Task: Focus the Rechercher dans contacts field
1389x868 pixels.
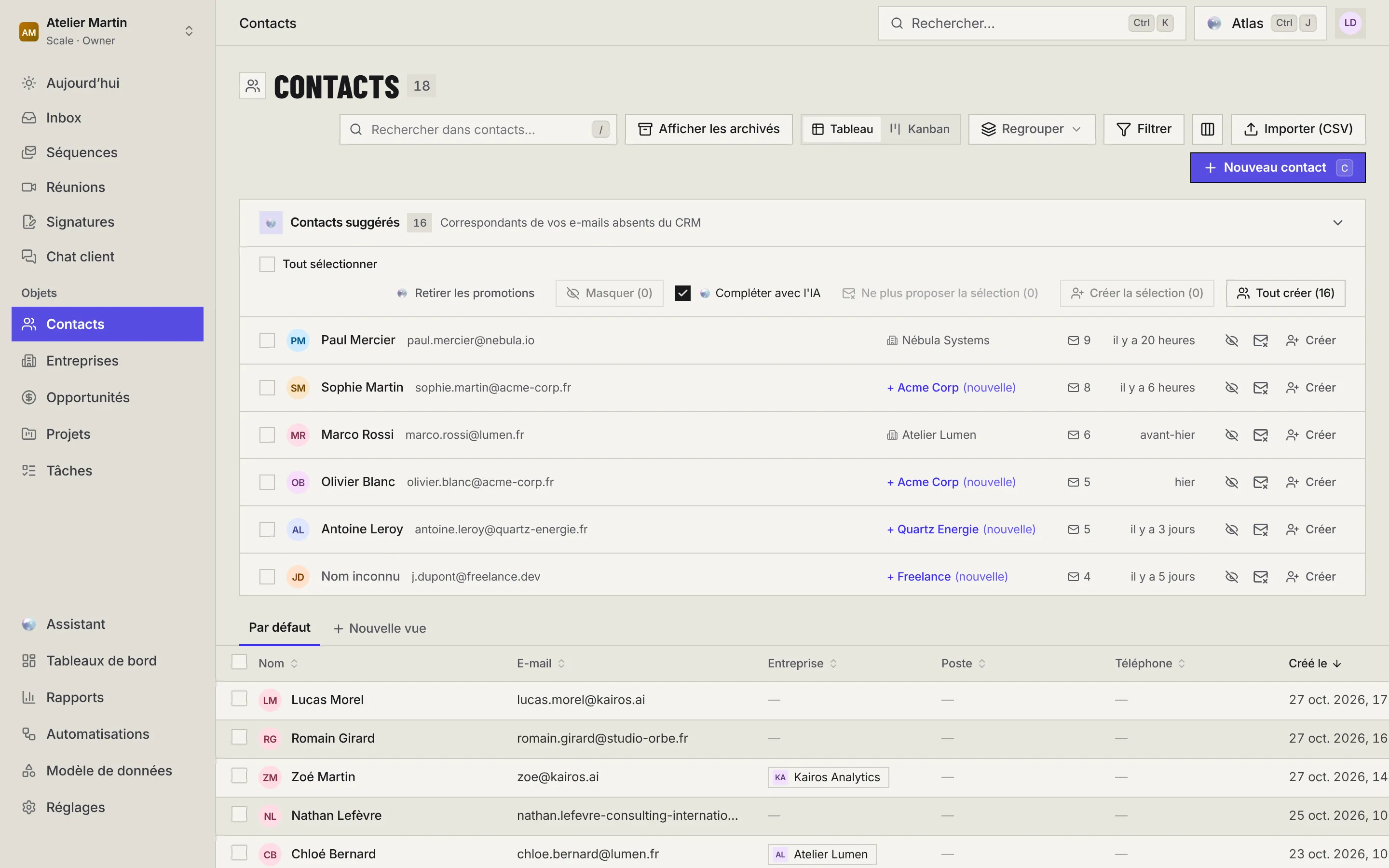Action: coord(478,130)
